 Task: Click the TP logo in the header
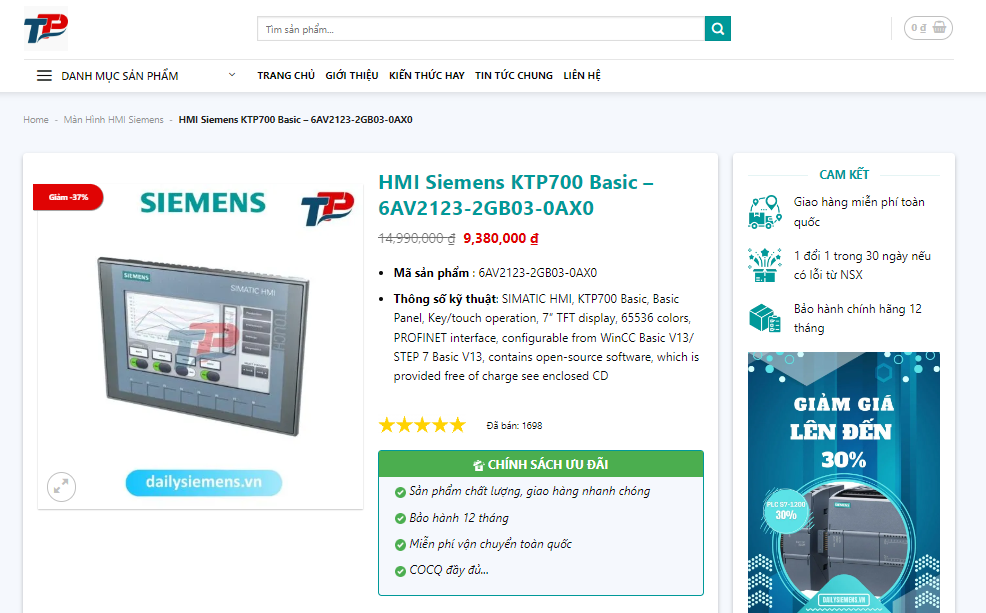click(x=46, y=29)
